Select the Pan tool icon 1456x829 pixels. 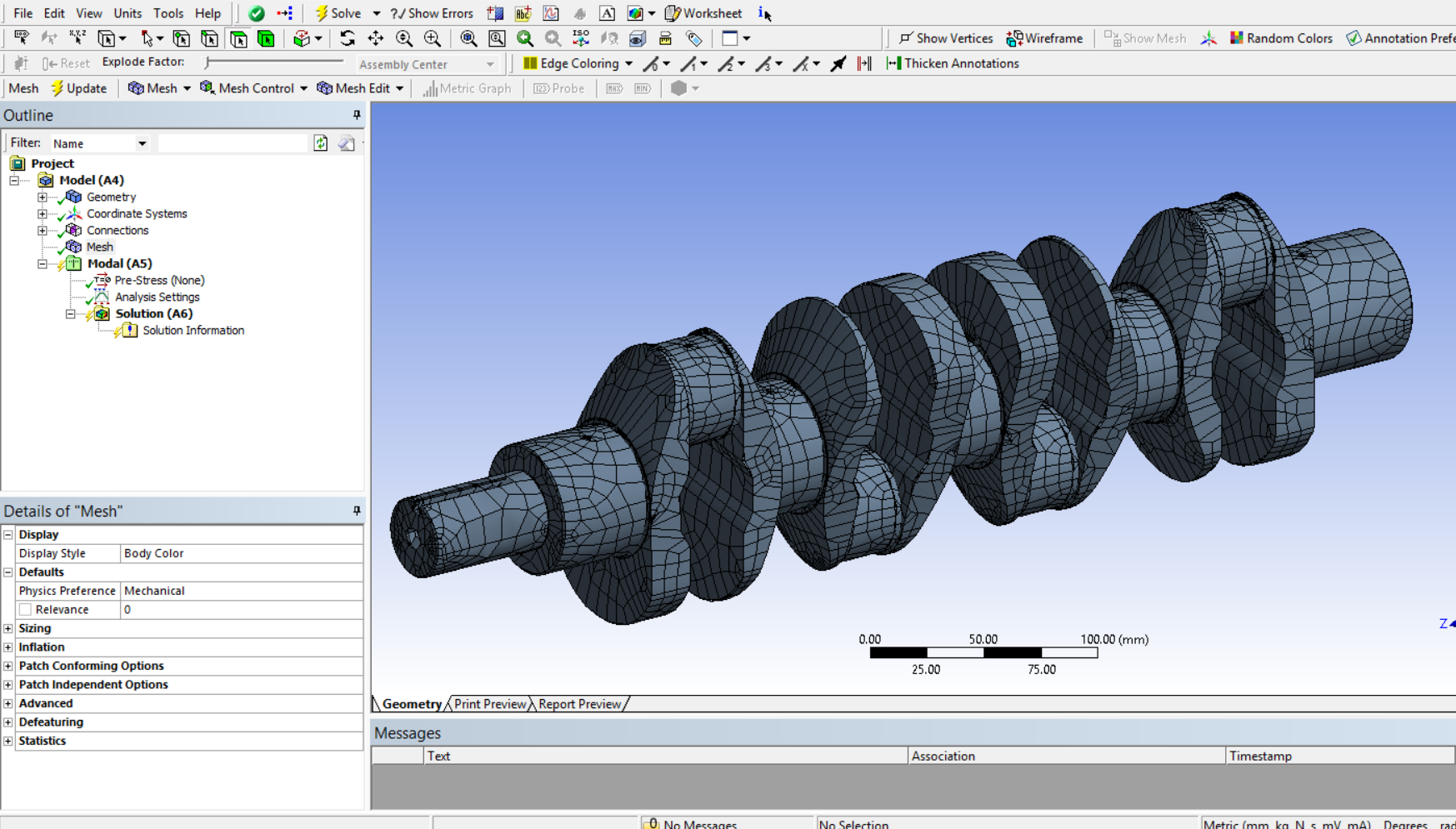click(376, 38)
